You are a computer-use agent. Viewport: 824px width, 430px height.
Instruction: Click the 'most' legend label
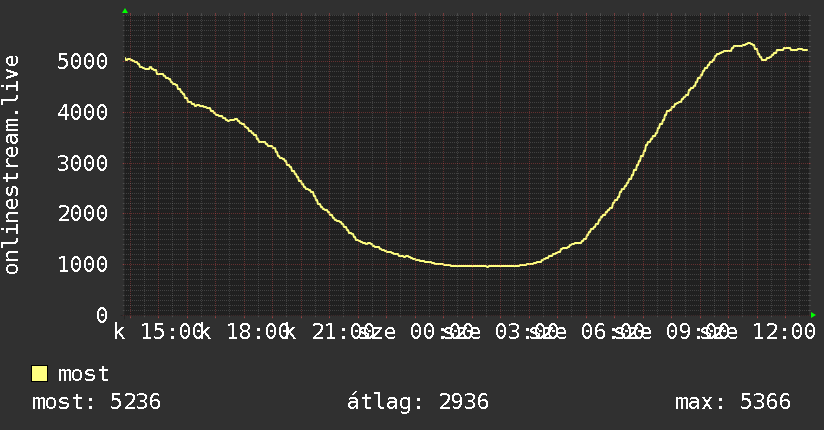[x=83, y=374]
